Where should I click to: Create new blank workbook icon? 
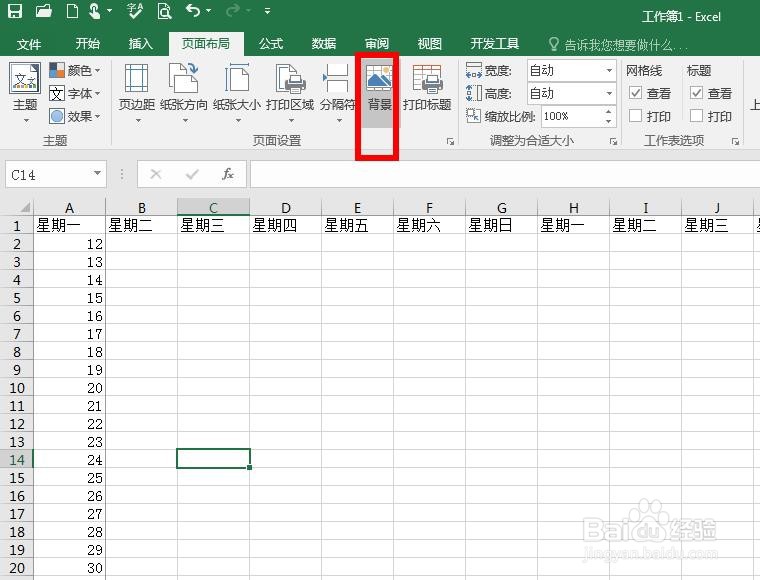click(x=72, y=10)
